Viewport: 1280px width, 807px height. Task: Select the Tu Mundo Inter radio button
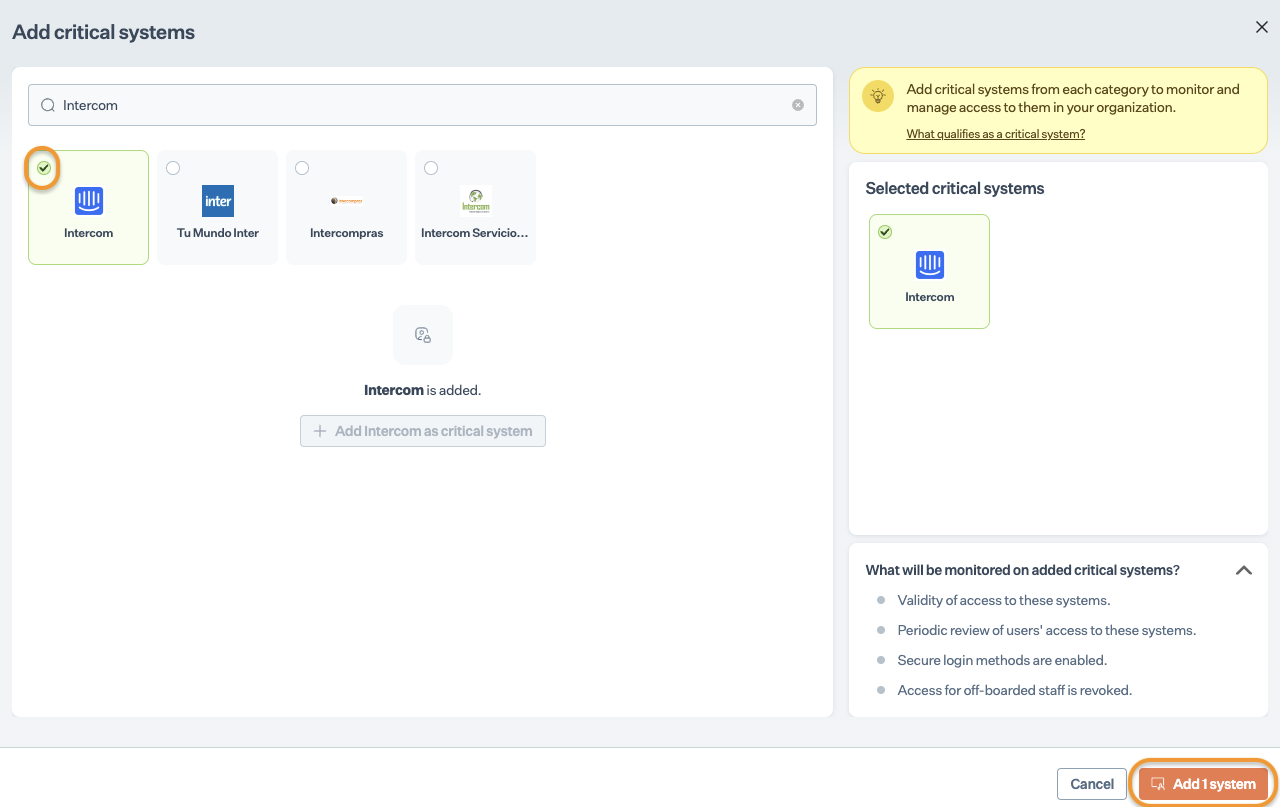(173, 168)
